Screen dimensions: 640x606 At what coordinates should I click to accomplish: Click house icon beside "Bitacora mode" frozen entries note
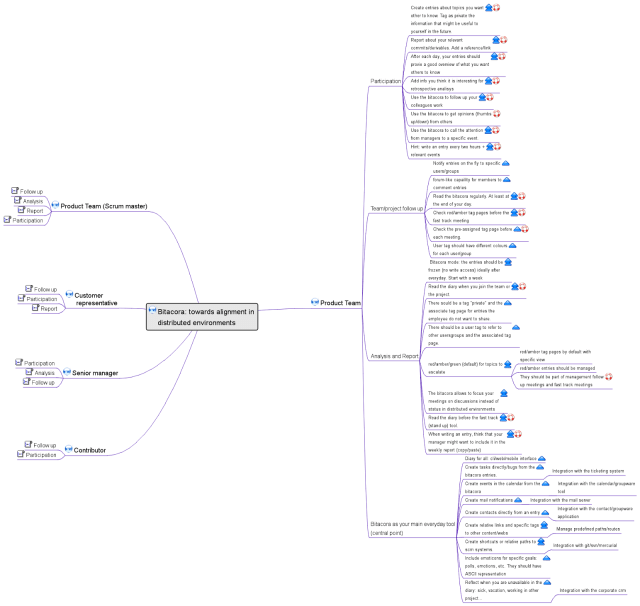click(508, 264)
